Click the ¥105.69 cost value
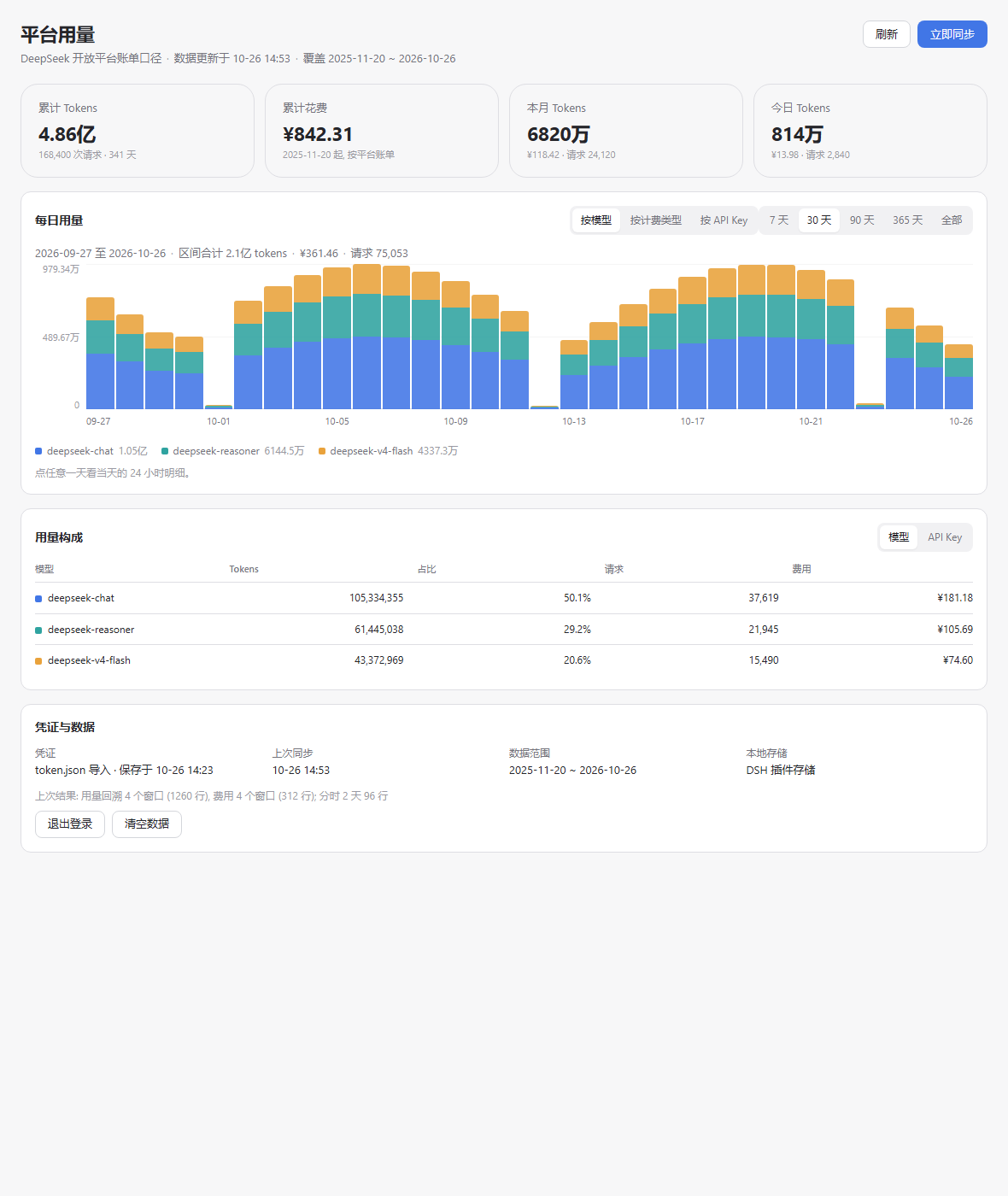The width and height of the screenshot is (1008, 1196). [x=955, y=630]
